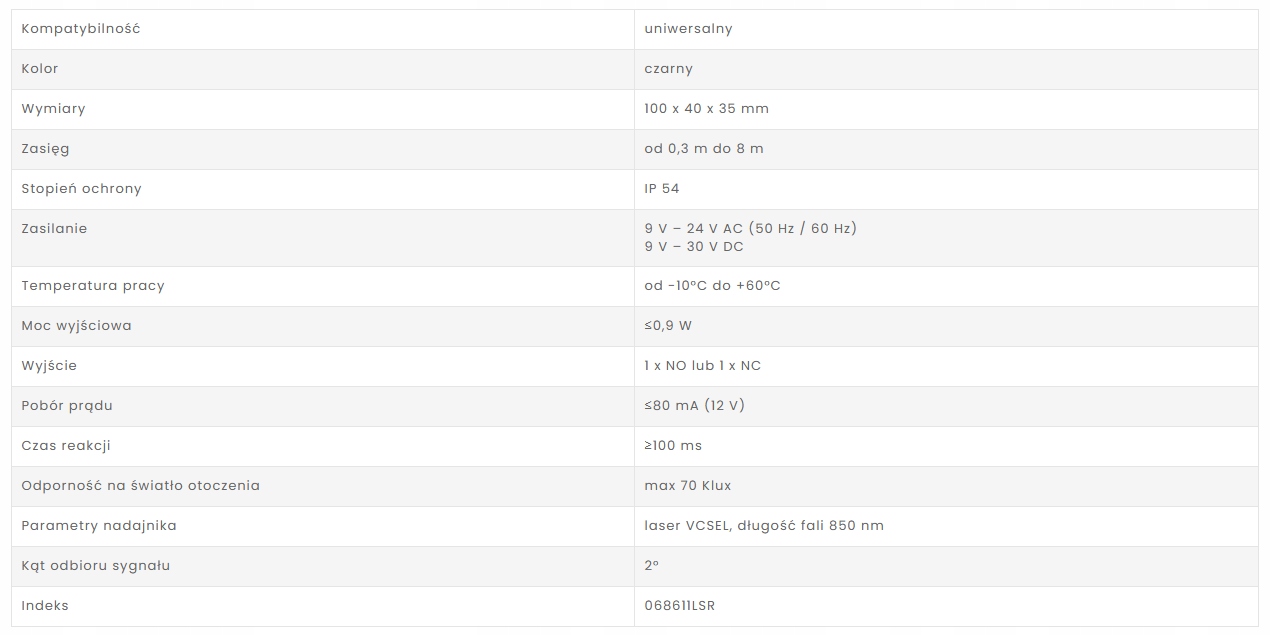This screenshot has width=1271, height=635.
Task: Click the 'Kolor' specification label
Action: (40, 69)
